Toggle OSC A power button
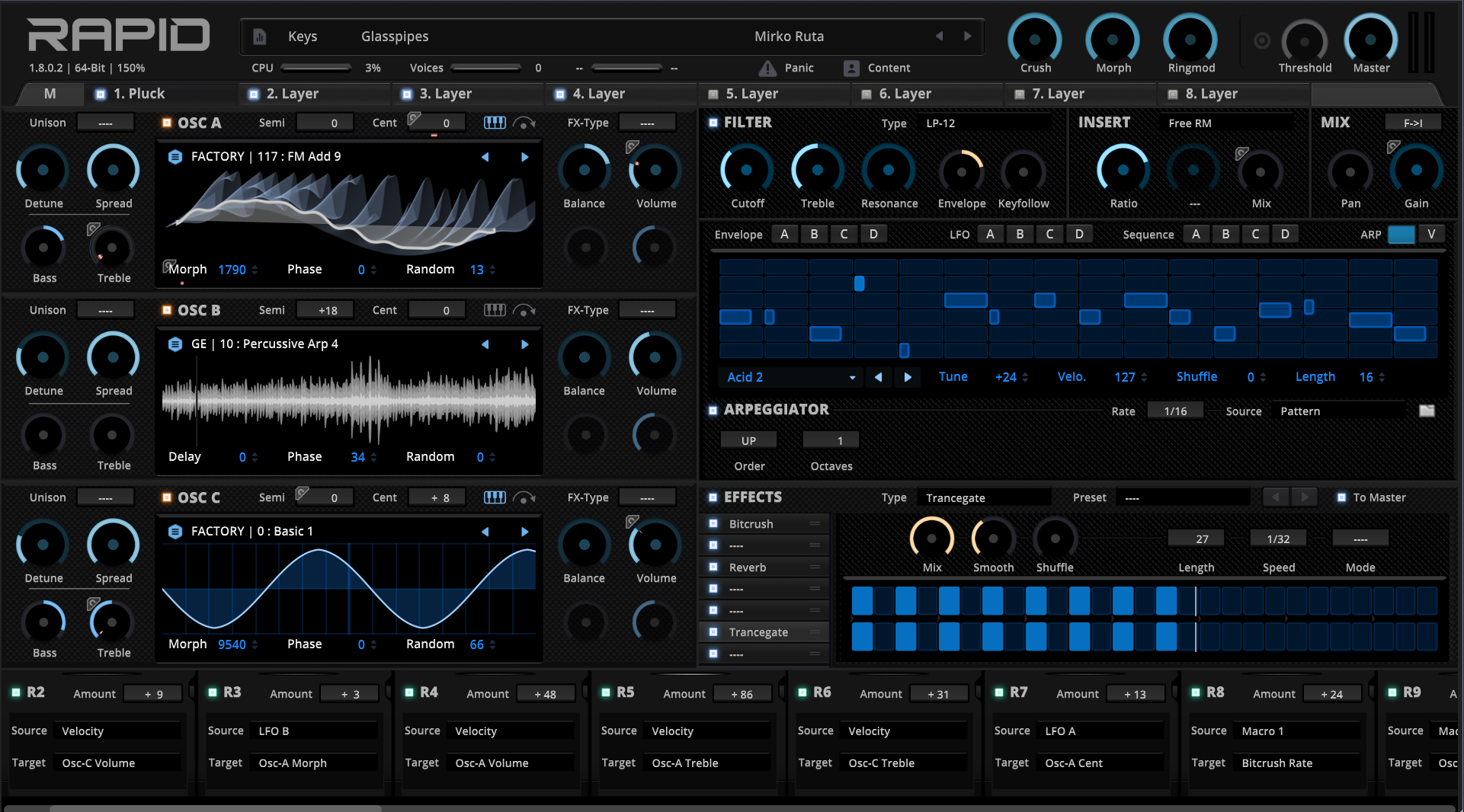The width and height of the screenshot is (1464, 812). pyautogui.click(x=167, y=123)
